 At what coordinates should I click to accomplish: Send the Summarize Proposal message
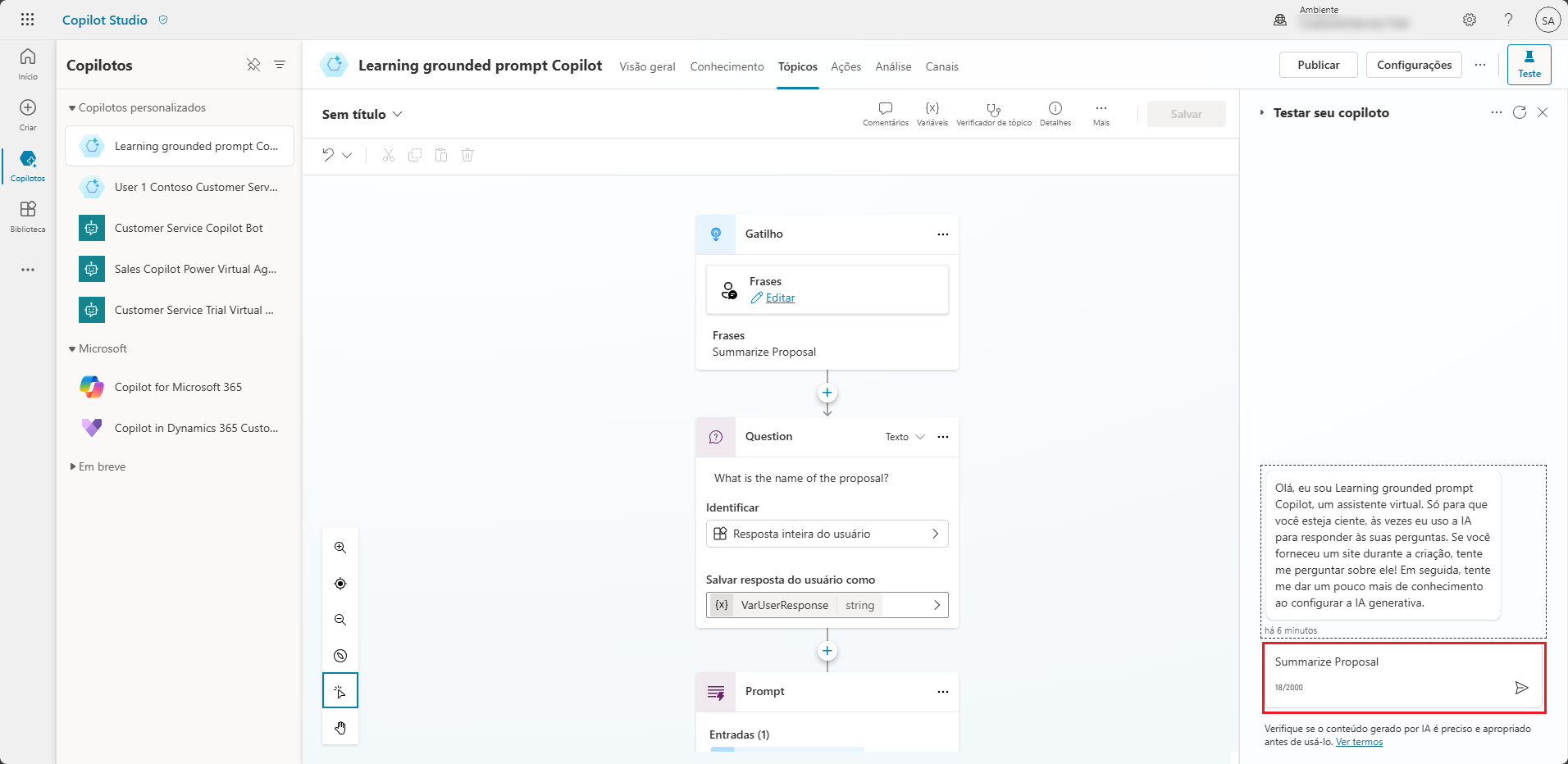tap(1521, 688)
